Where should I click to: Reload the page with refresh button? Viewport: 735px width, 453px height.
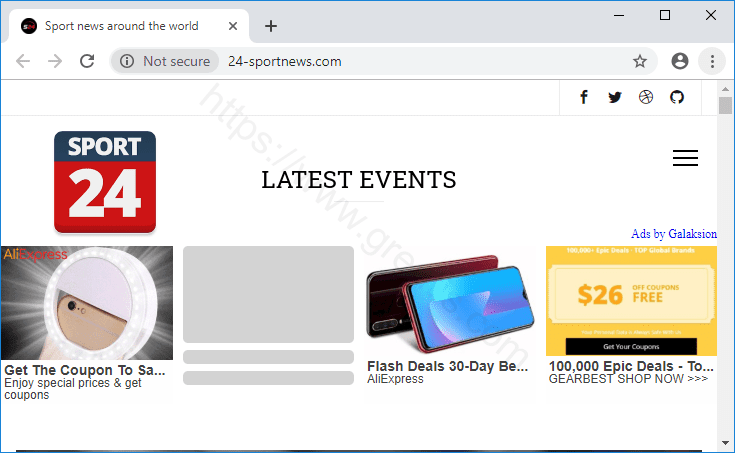pos(87,61)
